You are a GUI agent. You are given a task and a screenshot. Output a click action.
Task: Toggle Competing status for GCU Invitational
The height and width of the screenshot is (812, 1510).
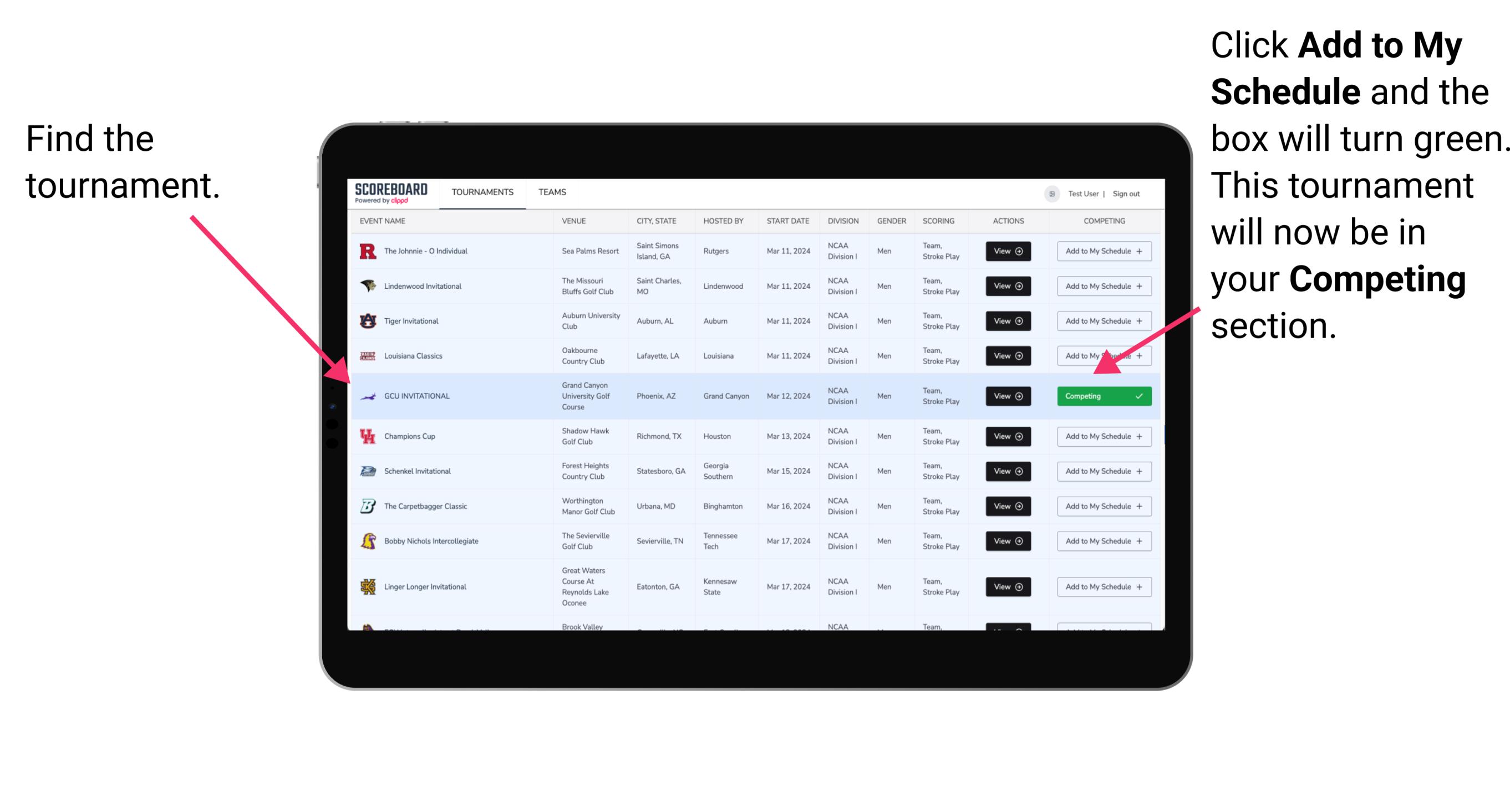1103,396
